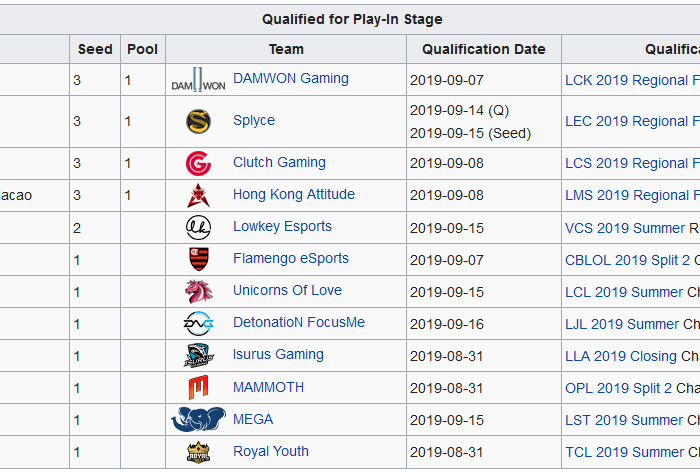Image resolution: width=700 pixels, height=473 pixels.
Task: Open the Splyce team page link
Action: (254, 120)
